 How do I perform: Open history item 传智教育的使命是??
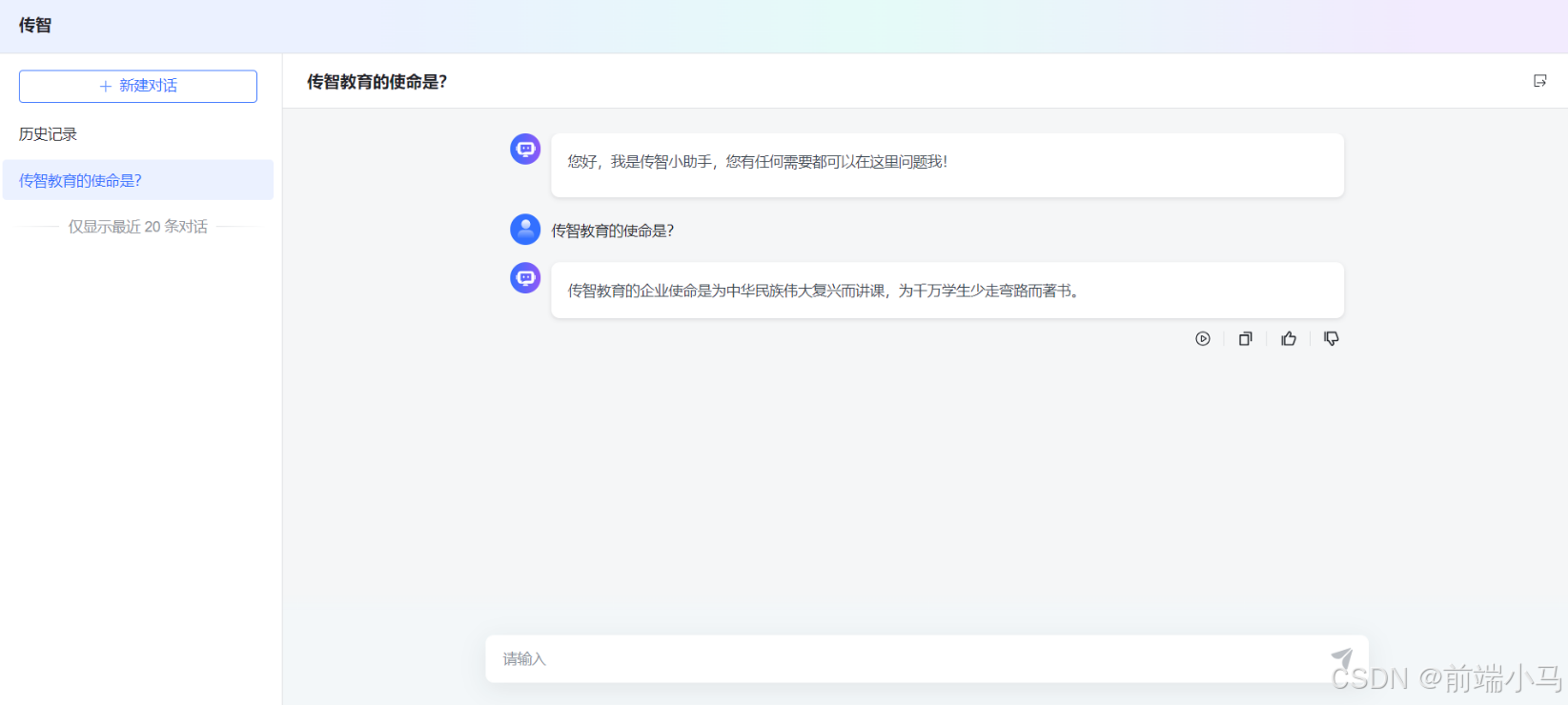pos(138,180)
